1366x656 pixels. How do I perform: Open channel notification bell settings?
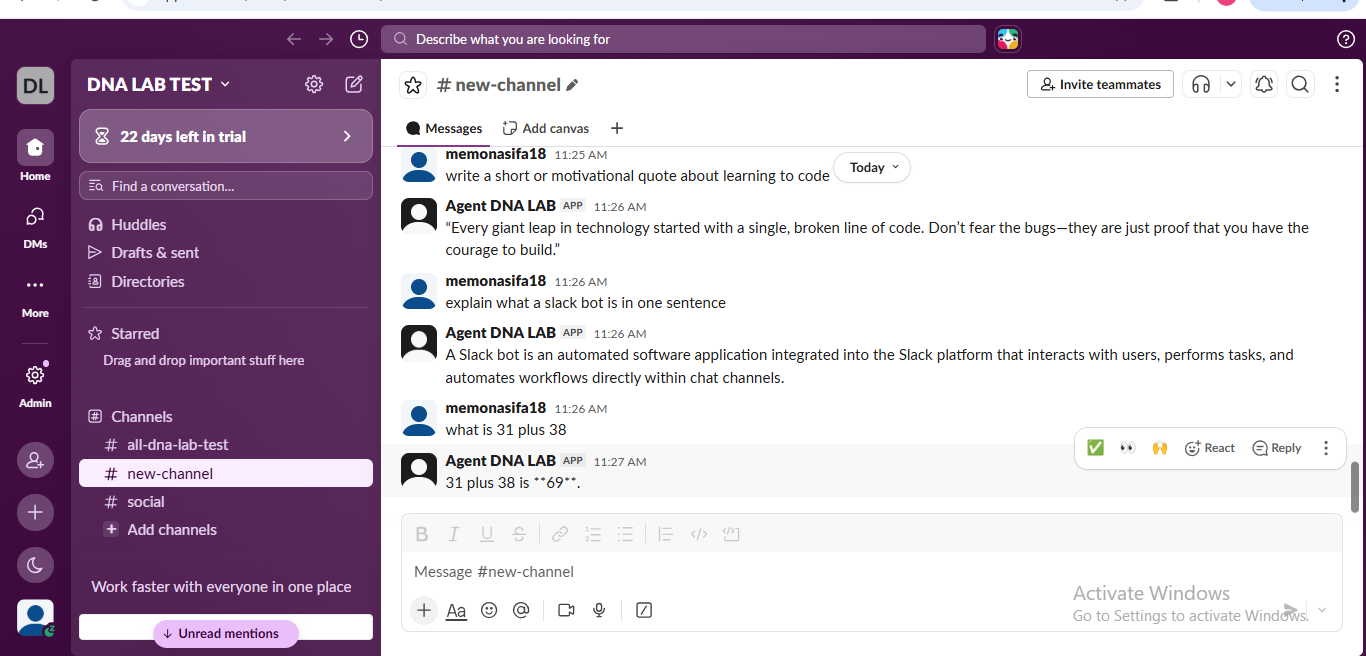(x=1264, y=85)
